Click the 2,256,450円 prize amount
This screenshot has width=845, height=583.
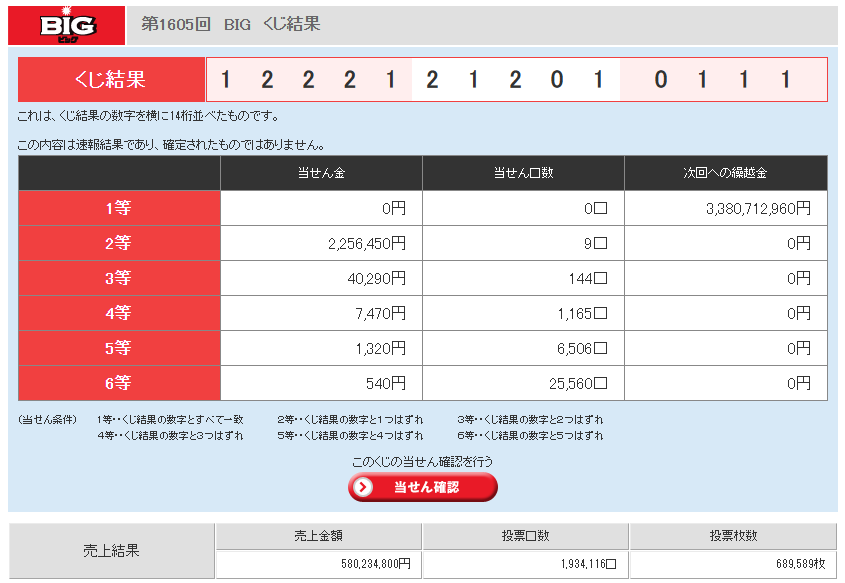click(363, 243)
